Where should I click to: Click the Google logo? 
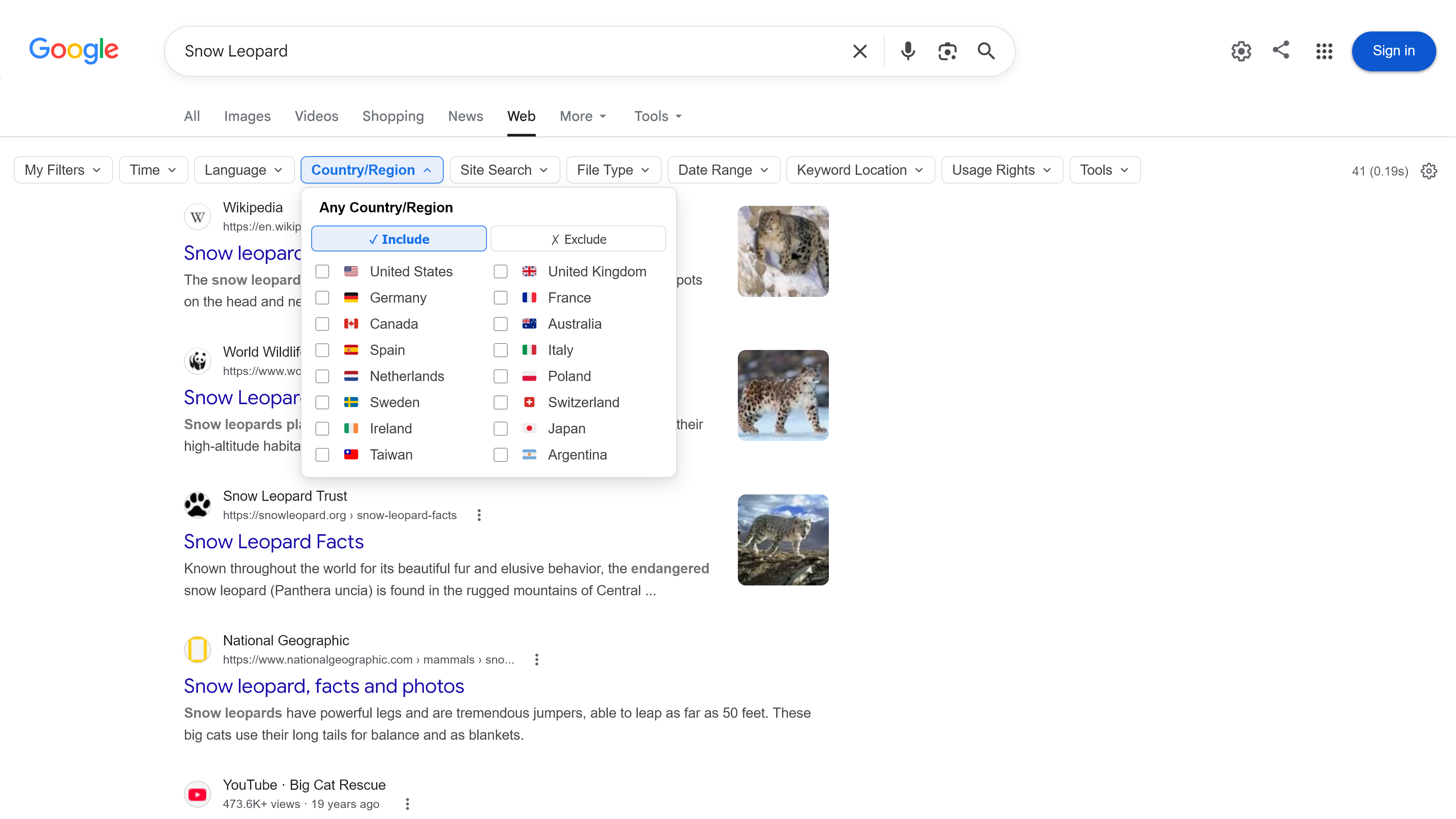click(x=74, y=50)
